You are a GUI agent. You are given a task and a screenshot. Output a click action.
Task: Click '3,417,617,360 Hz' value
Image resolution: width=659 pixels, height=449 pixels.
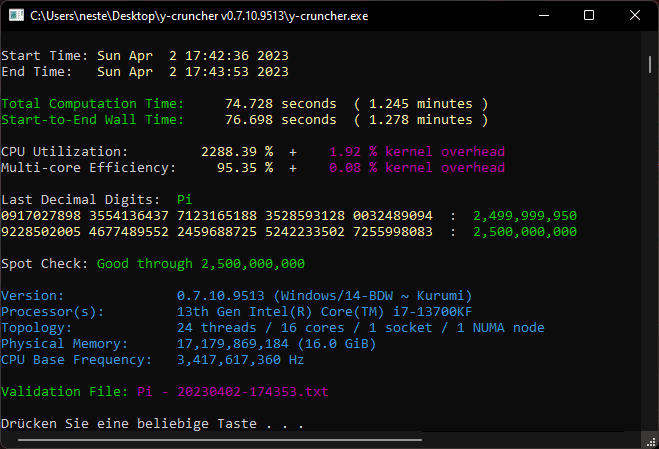(x=240, y=360)
